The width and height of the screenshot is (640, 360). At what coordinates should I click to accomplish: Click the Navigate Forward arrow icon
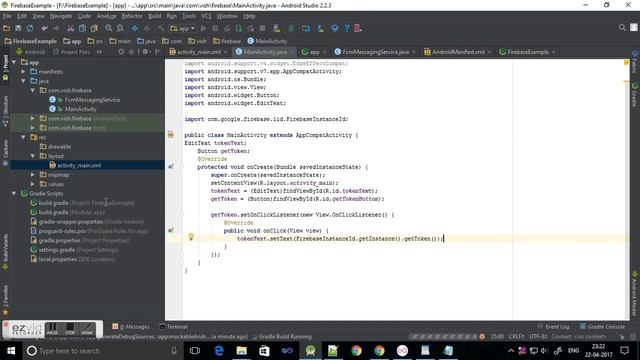tap(147, 28)
